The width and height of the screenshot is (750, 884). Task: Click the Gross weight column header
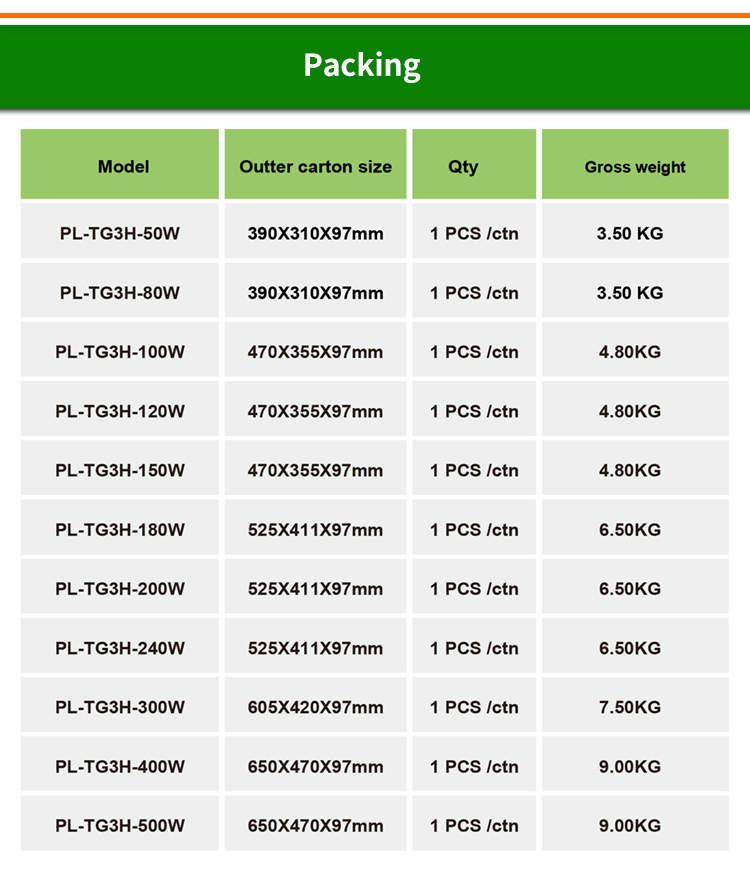635,164
